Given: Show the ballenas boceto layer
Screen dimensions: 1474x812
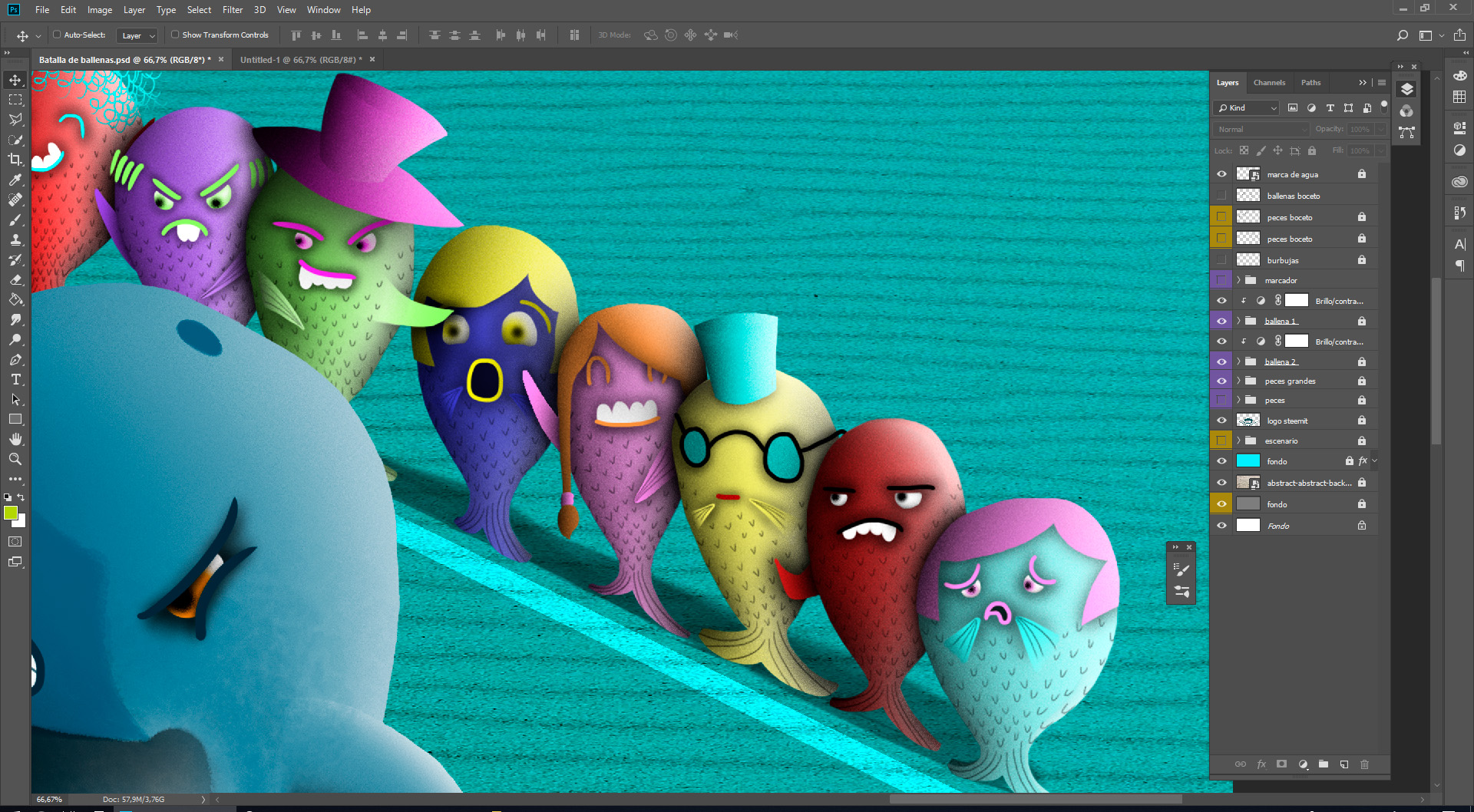Looking at the screenshot, I should pyautogui.click(x=1221, y=196).
